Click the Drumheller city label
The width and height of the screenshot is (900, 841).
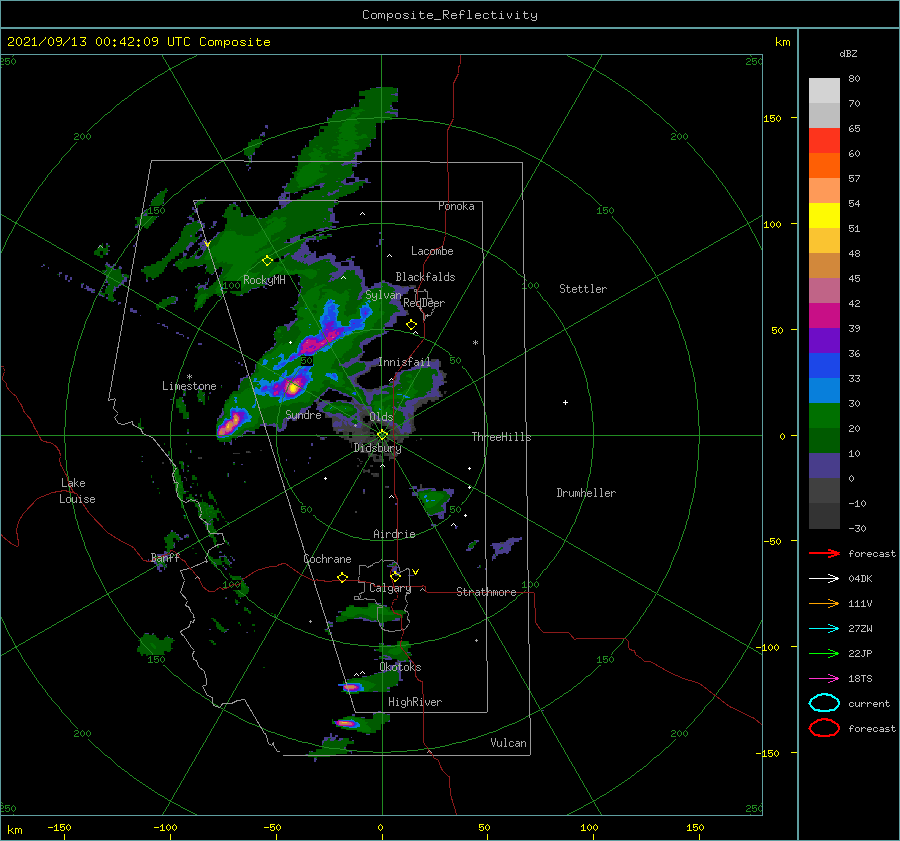pyautogui.click(x=586, y=493)
